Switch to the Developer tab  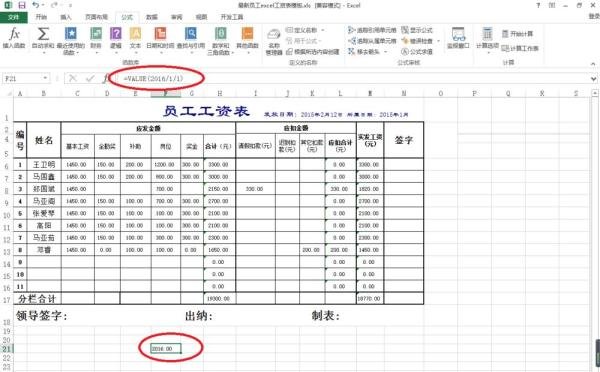(x=232, y=17)
